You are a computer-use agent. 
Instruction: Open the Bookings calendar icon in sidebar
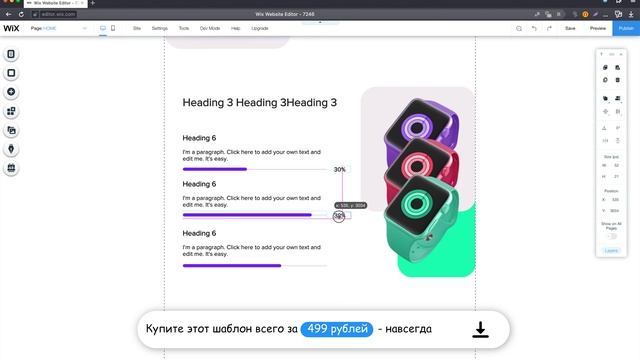[x=11, y=168]
